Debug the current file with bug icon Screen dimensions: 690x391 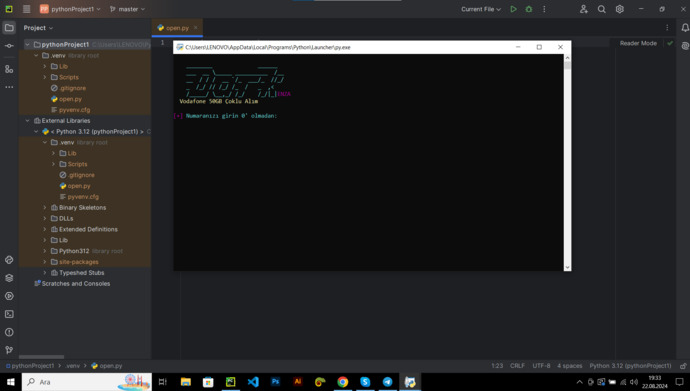pos(529,9)
